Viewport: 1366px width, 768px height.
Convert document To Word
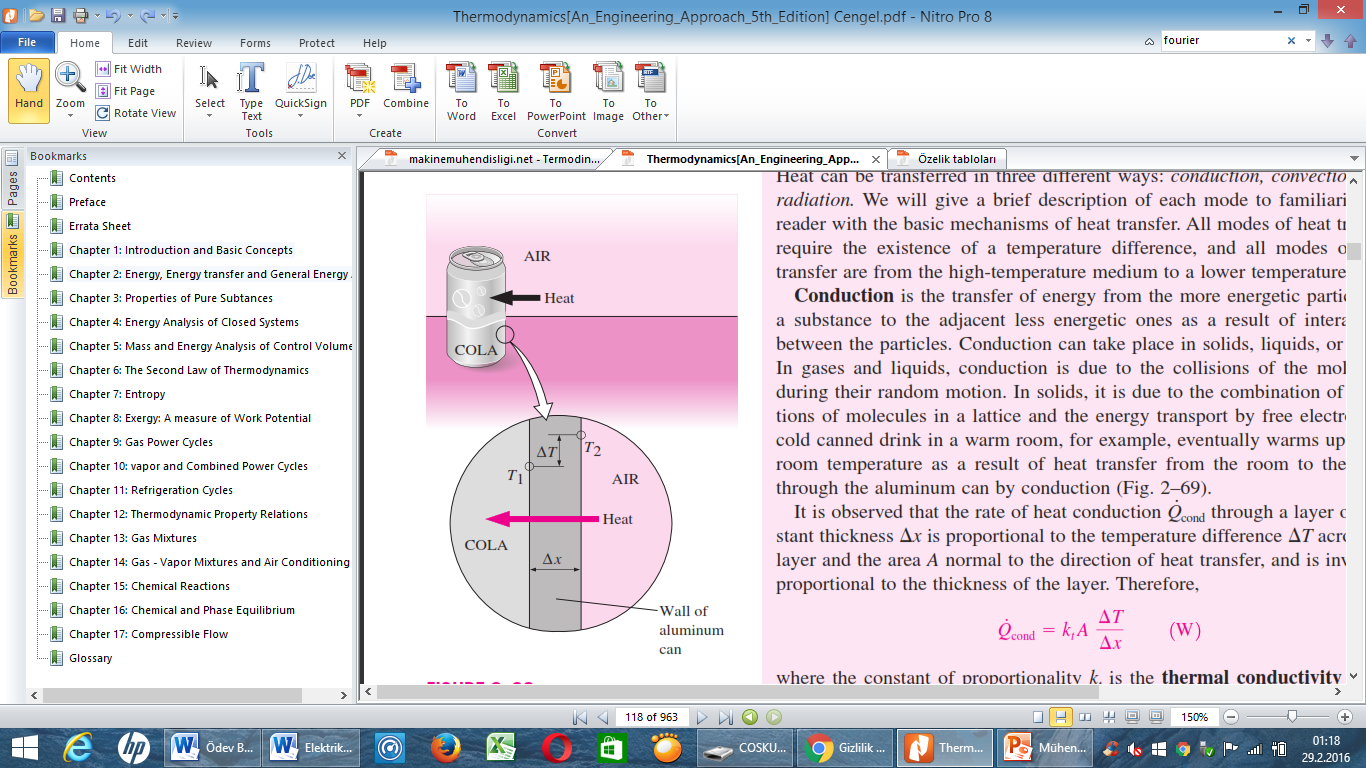461,91
